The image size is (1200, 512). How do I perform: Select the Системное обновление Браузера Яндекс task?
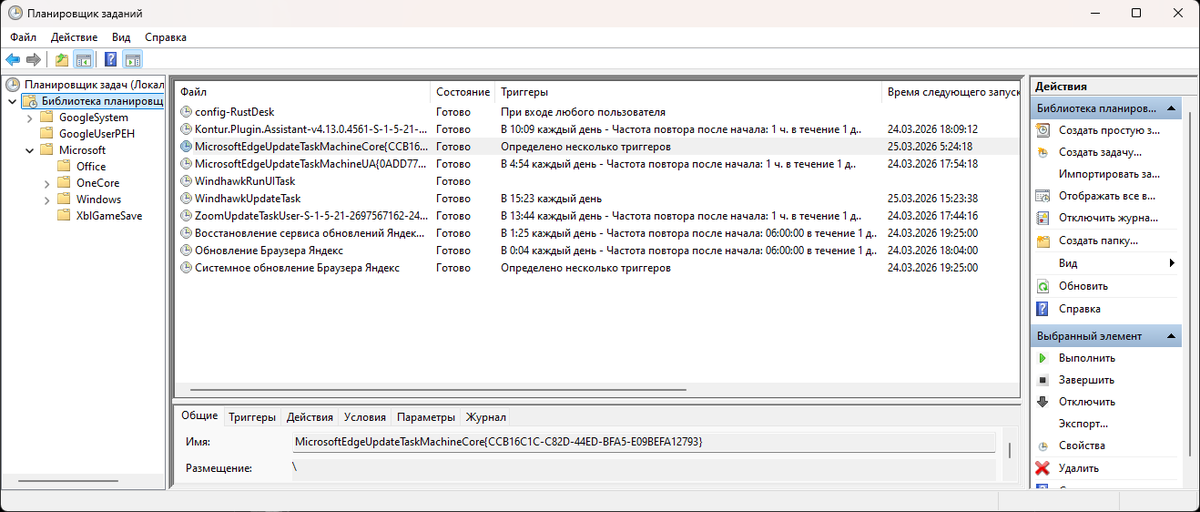pyautogui.click(x=597, y=268)
